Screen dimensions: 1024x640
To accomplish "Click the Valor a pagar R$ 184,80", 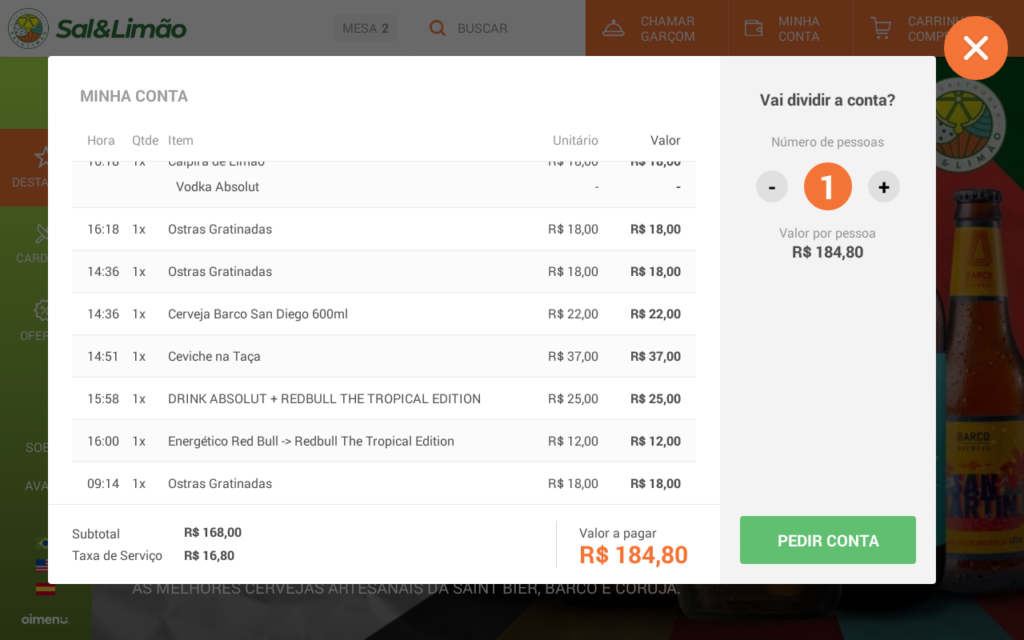I will pos(633,555).
